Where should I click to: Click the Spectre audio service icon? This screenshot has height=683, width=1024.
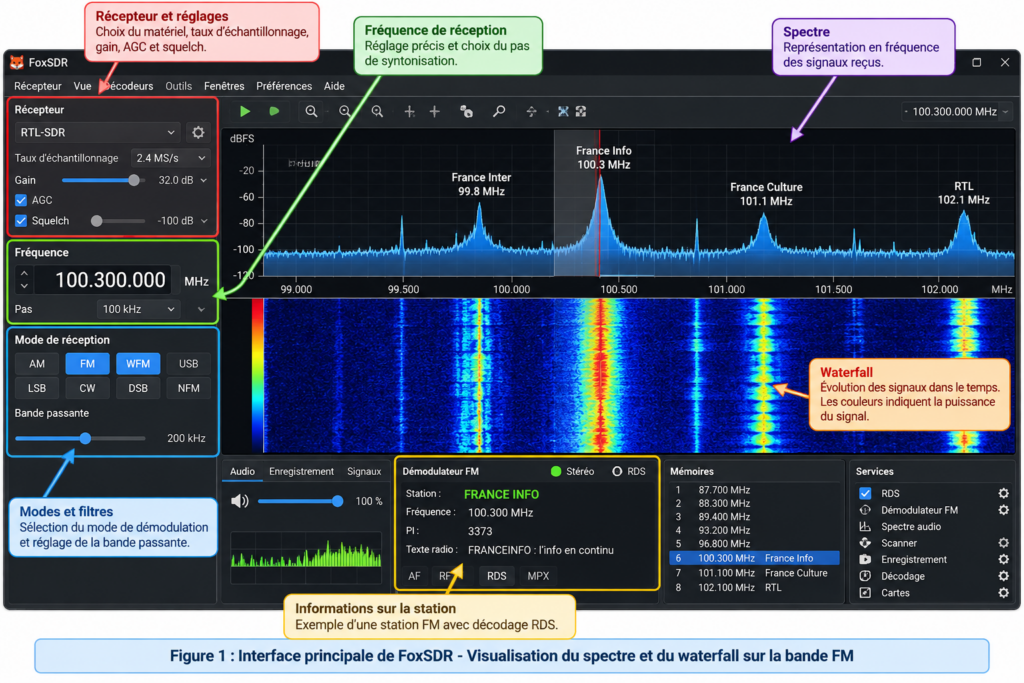click(865, 526)
